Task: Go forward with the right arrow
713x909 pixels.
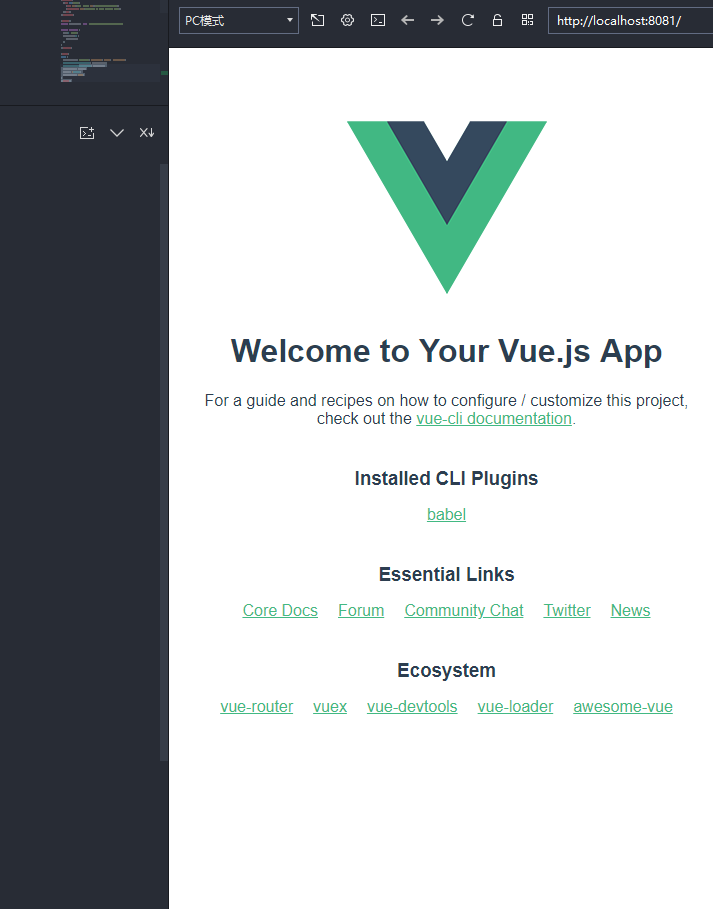Action: pyautogui.click(x=437, y=20)
